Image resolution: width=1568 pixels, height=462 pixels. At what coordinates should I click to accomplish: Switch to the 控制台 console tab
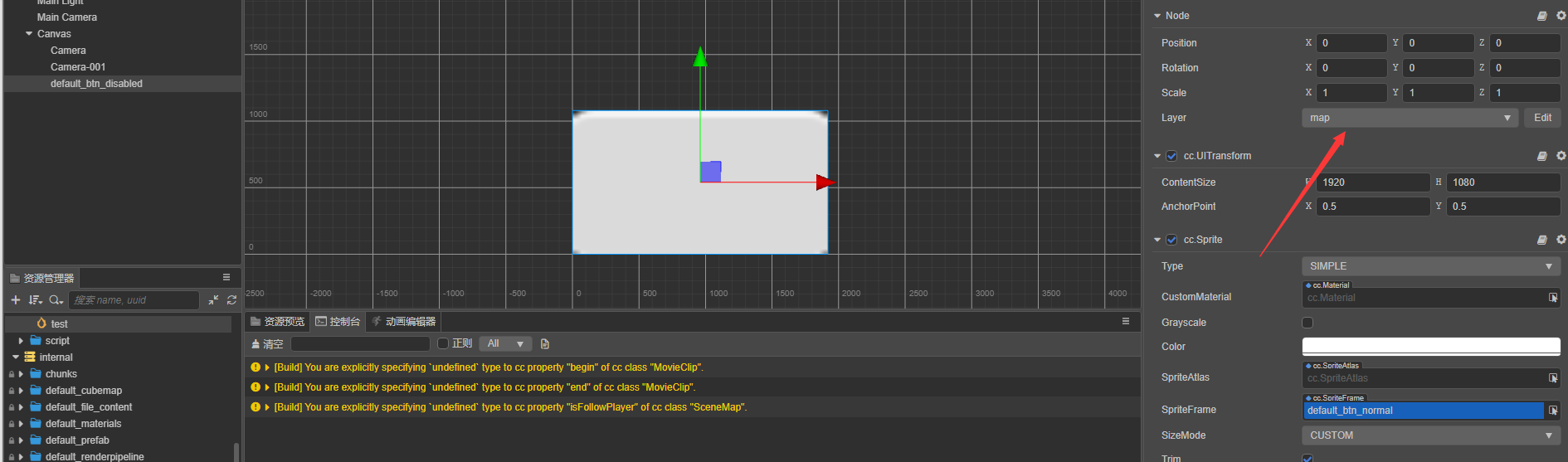[338, 322]
